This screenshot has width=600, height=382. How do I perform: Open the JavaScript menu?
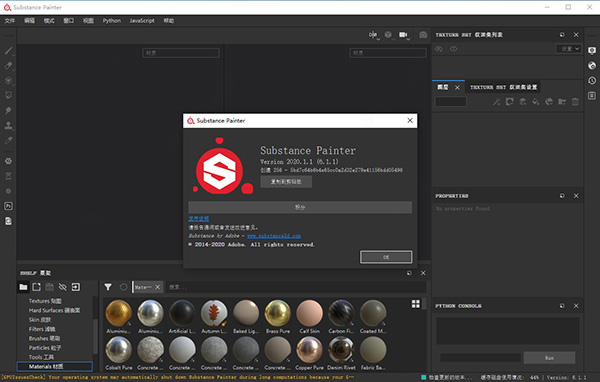142,21
